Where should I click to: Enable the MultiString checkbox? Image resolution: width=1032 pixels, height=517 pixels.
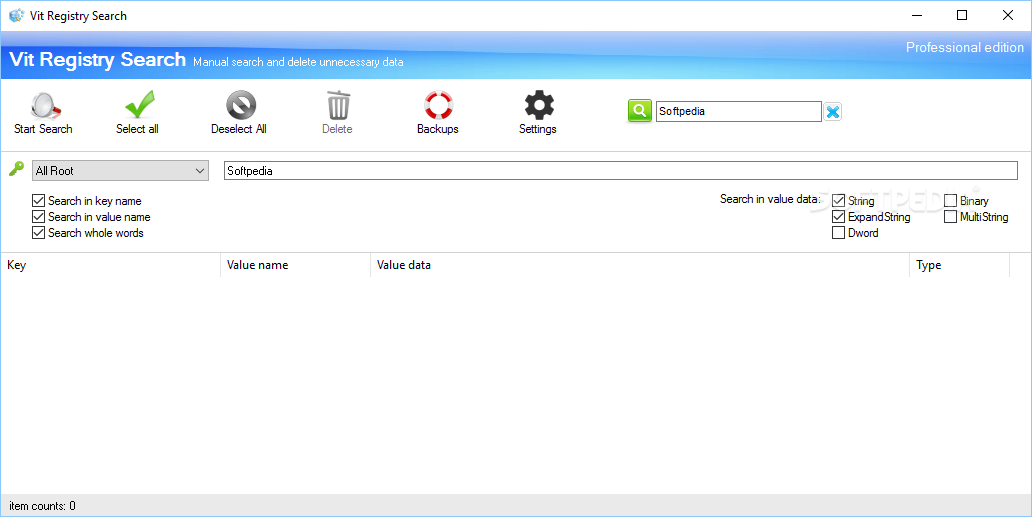[950, 216]
